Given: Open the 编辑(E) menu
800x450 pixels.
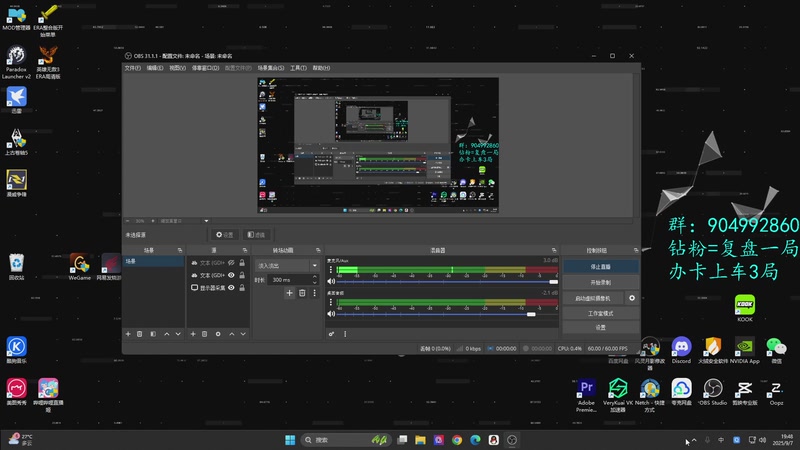Looking at the screenshot, I should pyautogui.click(x=155, y=68).
